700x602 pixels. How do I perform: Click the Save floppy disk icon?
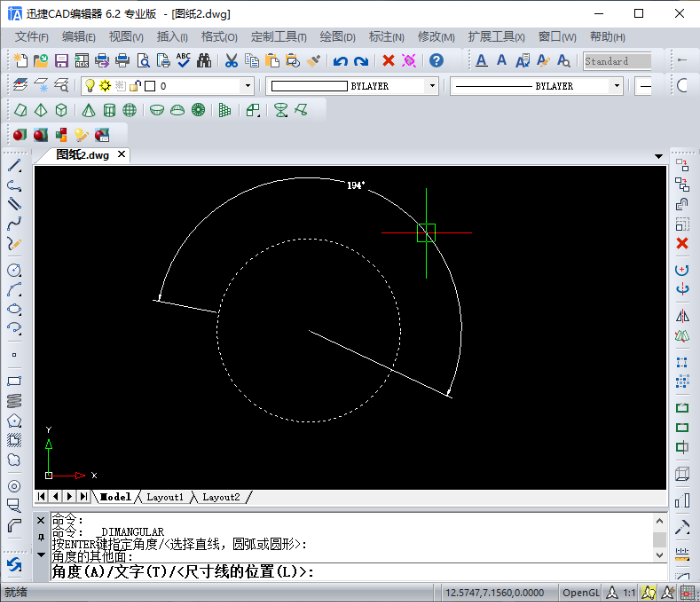(61, 60)
